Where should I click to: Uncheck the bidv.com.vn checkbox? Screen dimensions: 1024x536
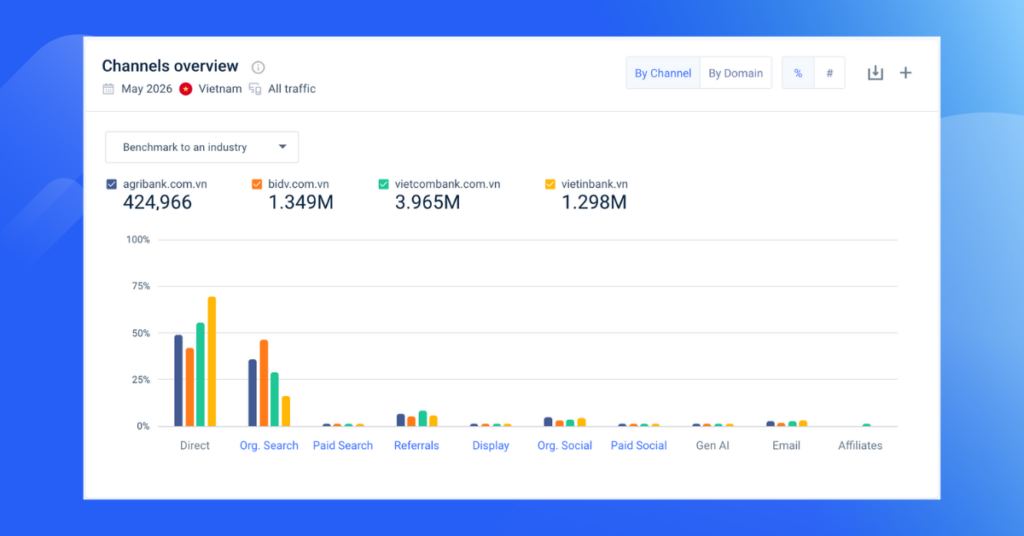[257, 184]
